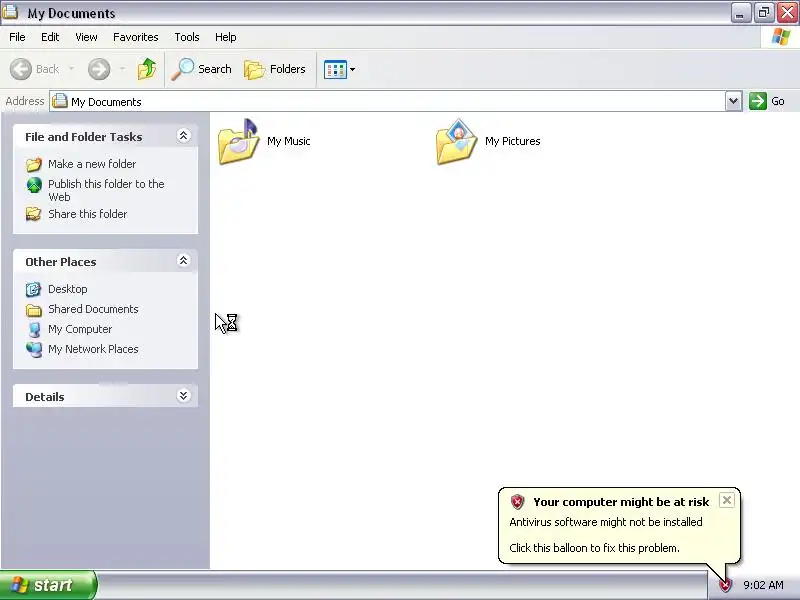Click the Back navigation arrow icon
Image resolution: width=800 pixels, height=600 pixels.
click(21, 69)
